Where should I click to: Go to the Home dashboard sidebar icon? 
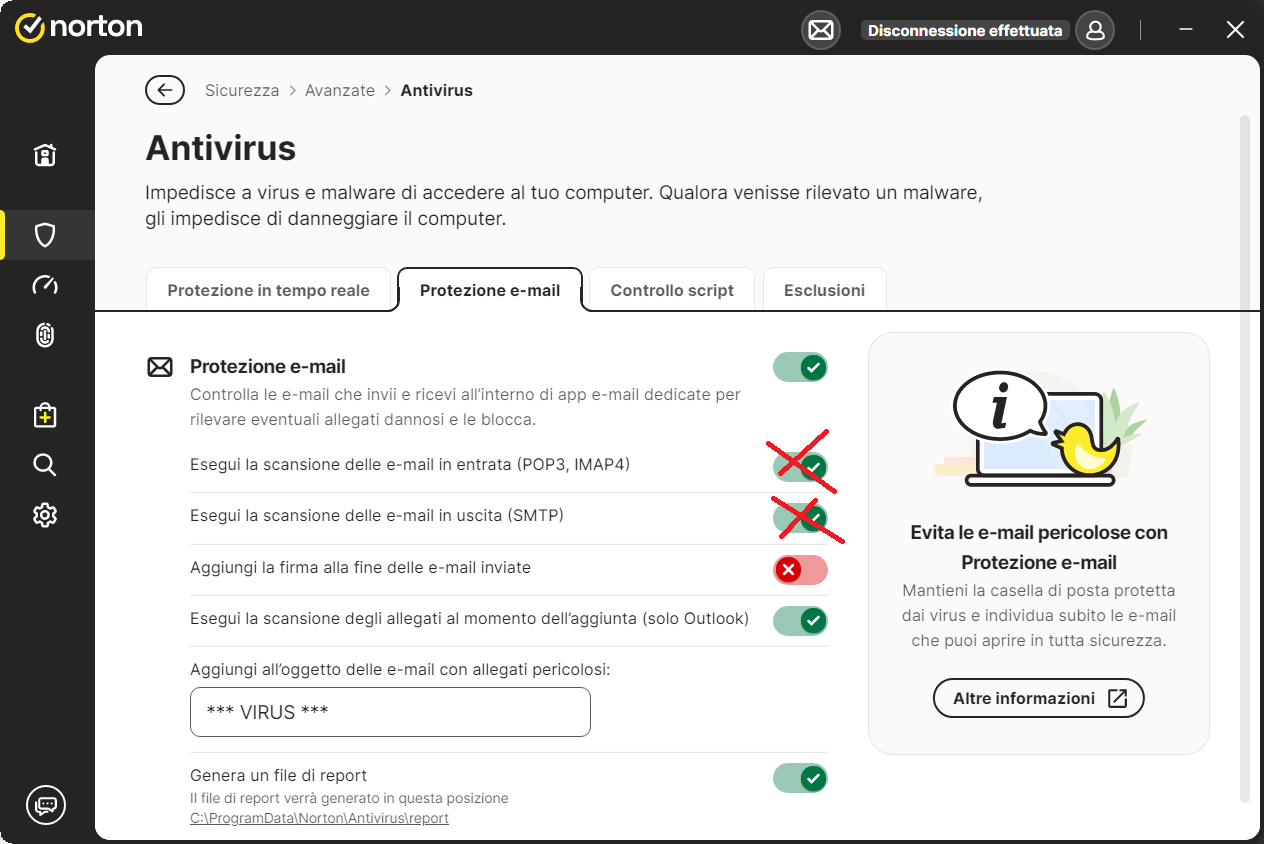point(45,155)
